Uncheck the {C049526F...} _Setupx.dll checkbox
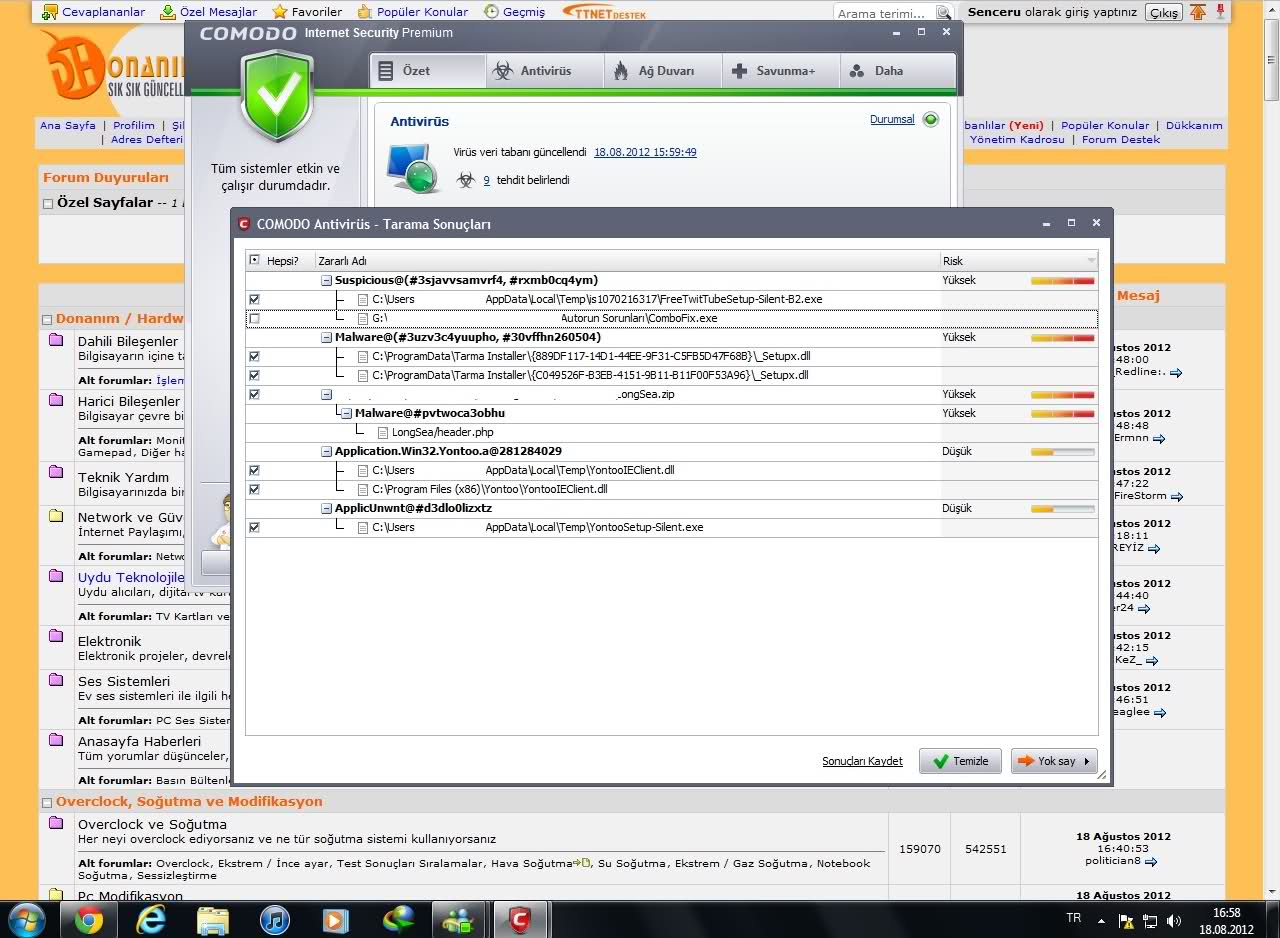 point(254,375)
